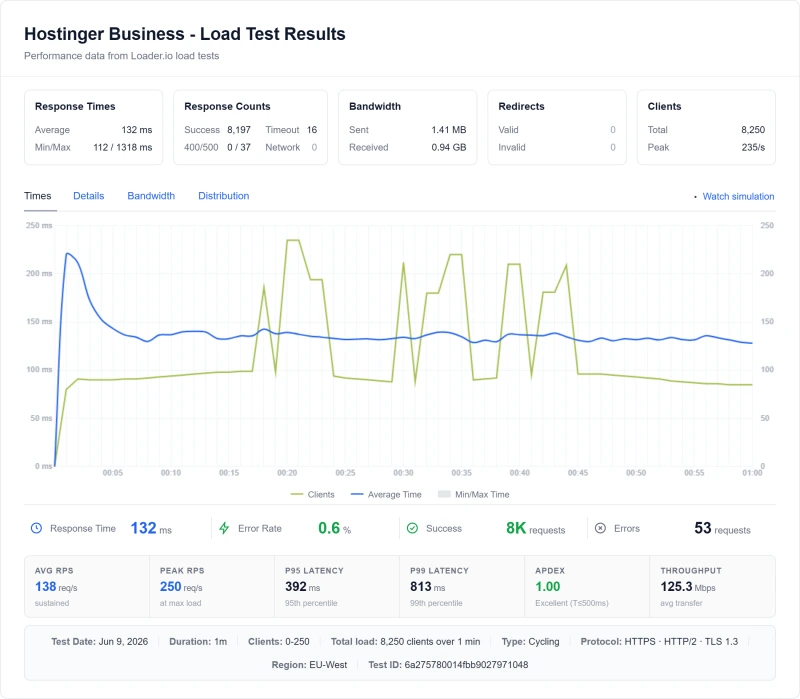Toggle Average Time series in legend

pos(386,494)
